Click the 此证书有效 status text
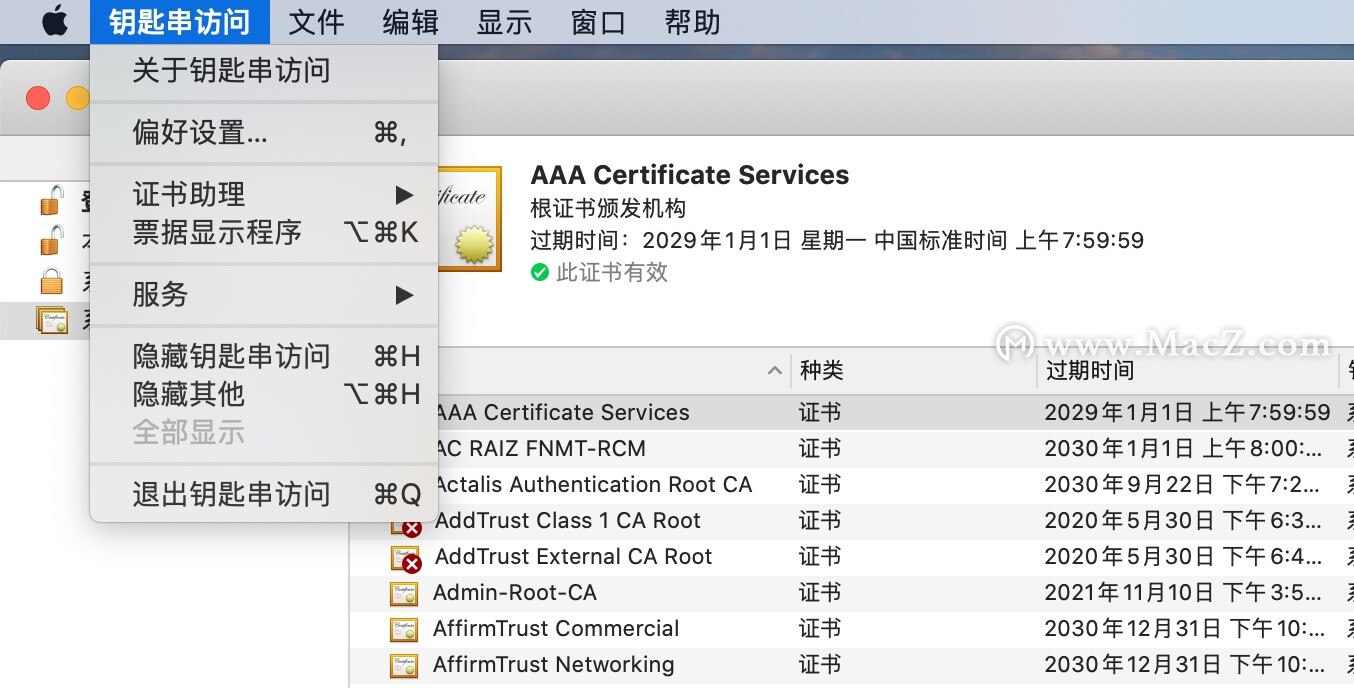 click(x=612, y=272)
